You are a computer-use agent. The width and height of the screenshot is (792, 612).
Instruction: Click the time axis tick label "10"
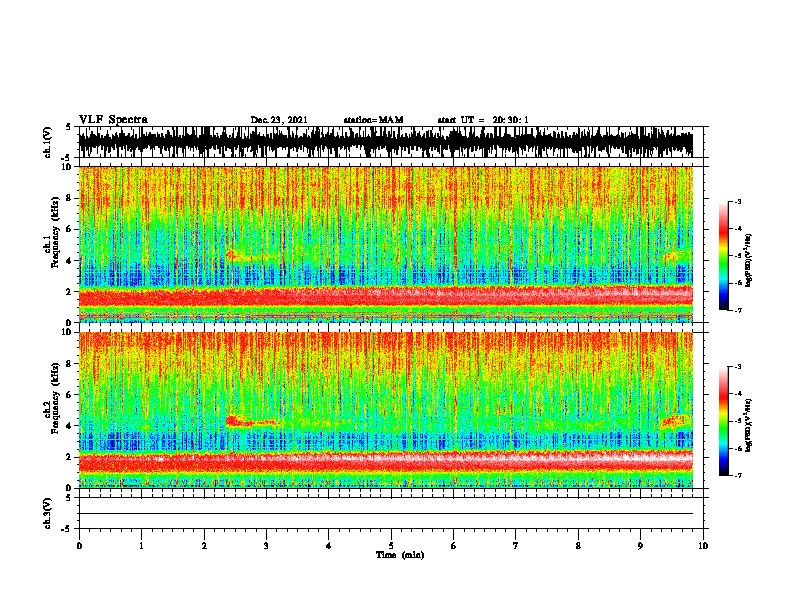703,546
